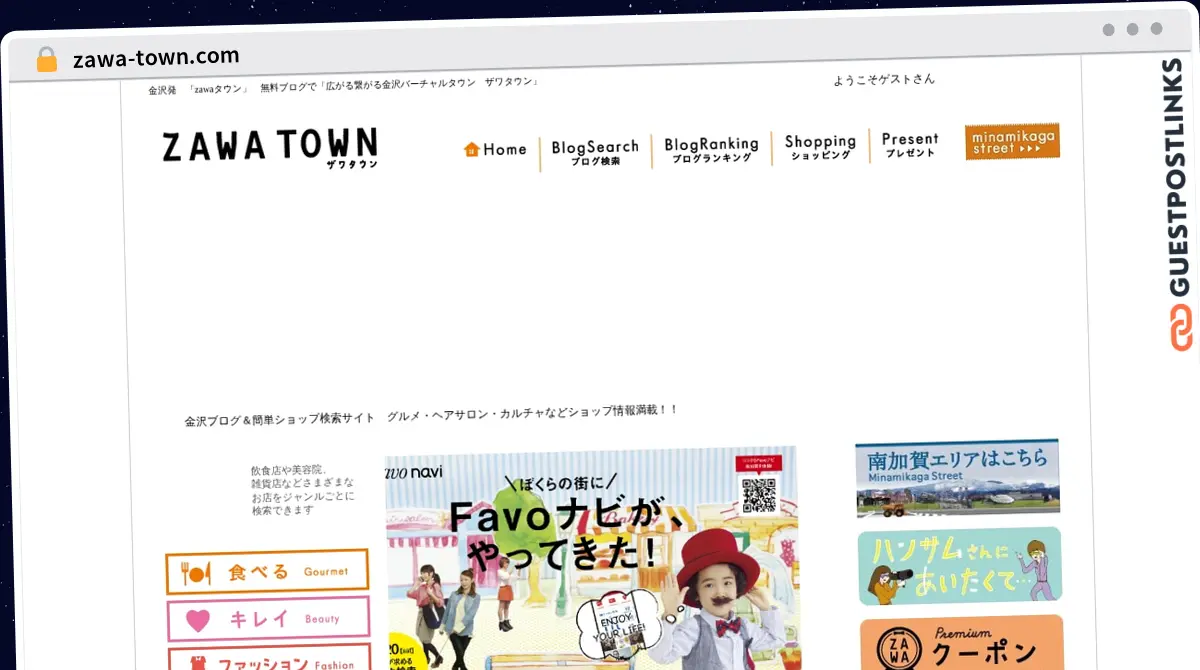Open the Present menu item

pyautogui.click(x=910, y=145)
